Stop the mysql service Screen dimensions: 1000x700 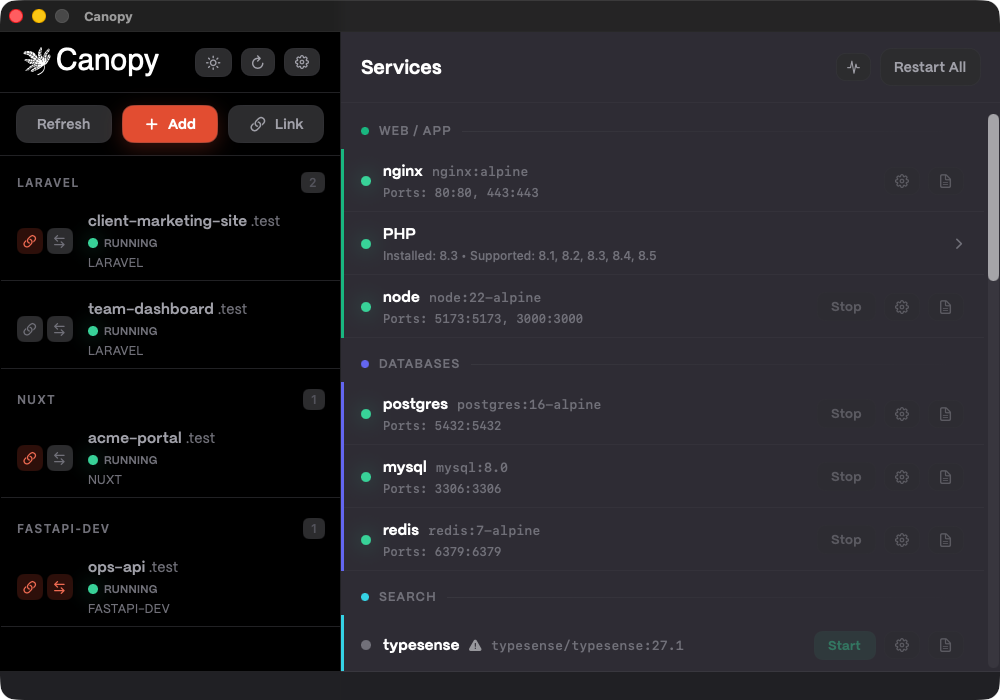(x=846, y=477)
